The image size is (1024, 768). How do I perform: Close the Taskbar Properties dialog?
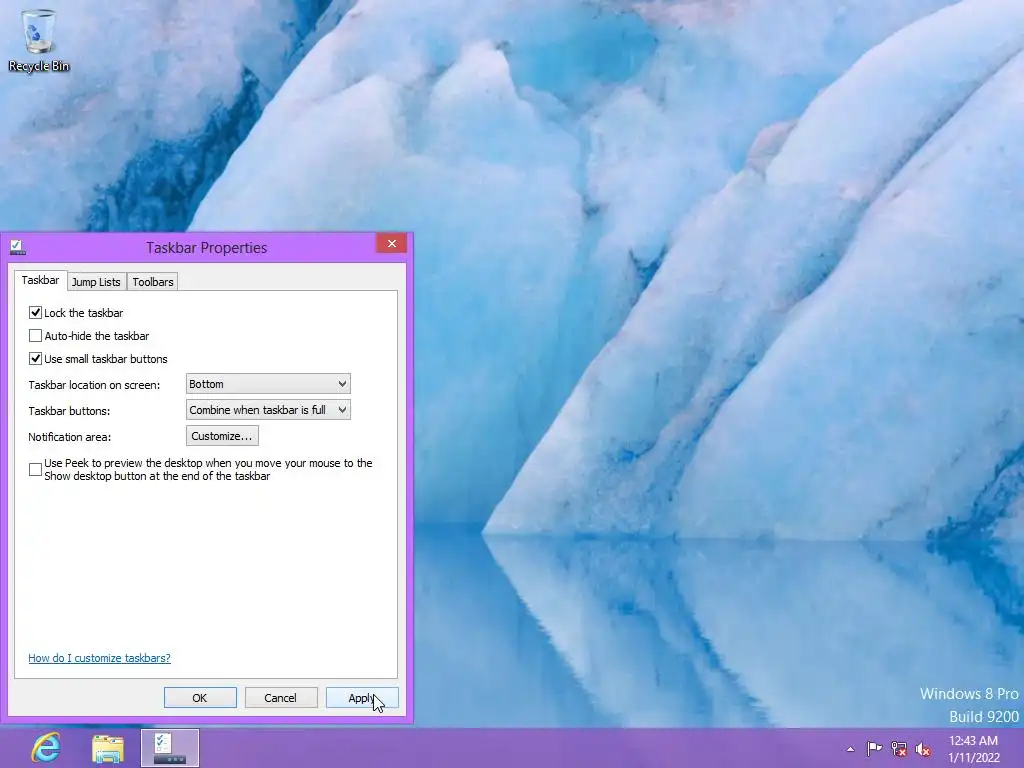click(391, 244)
